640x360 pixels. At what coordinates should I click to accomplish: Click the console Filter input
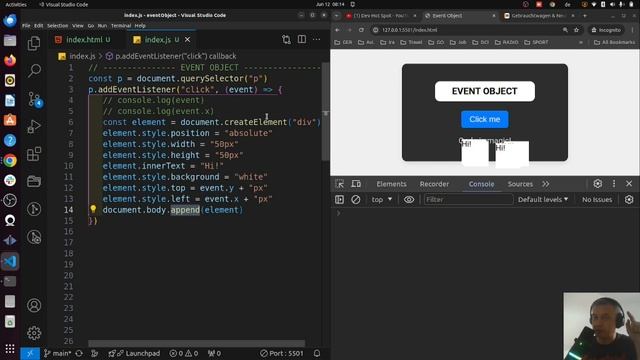tap(468, 200)
